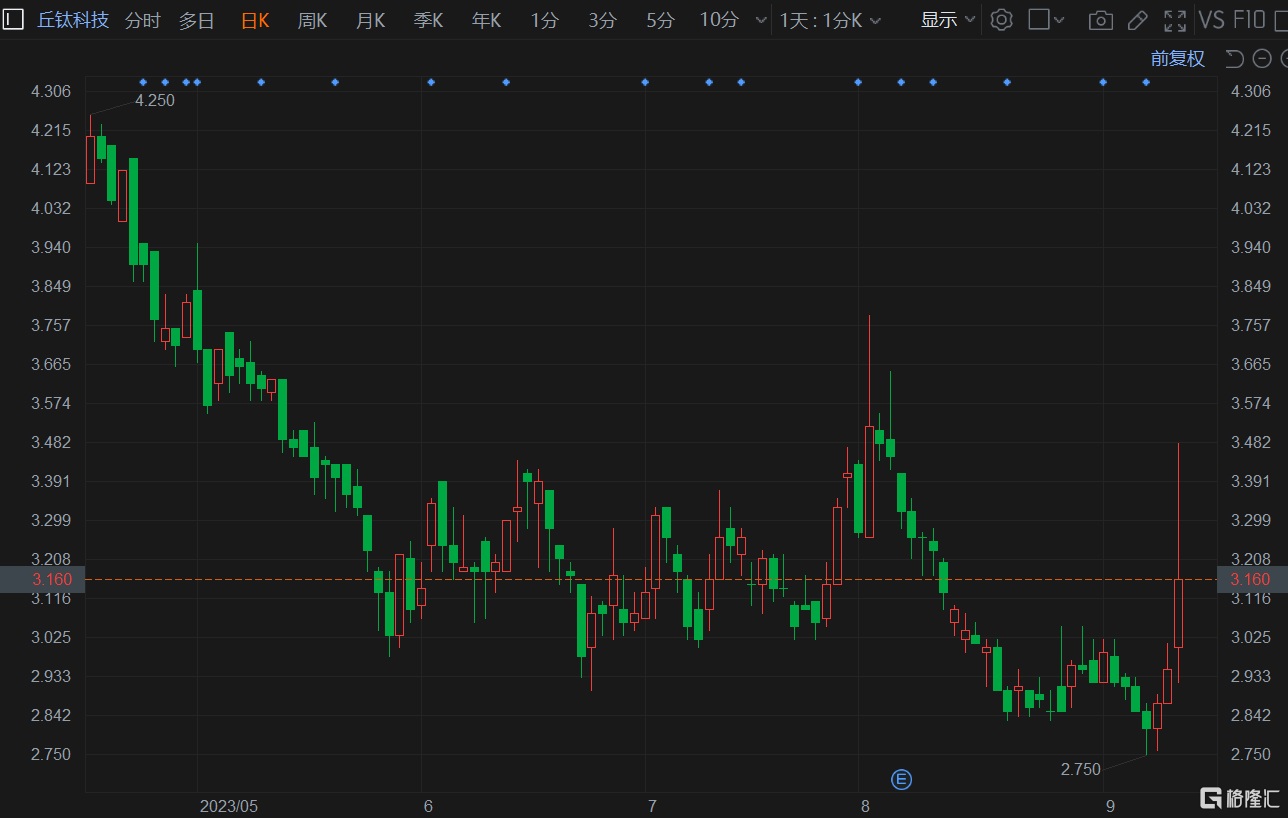Image resolution: width=1288 pixels, height=818 pixels.
Task: Open chart settings gear icon
Action: coord(1001,20)
